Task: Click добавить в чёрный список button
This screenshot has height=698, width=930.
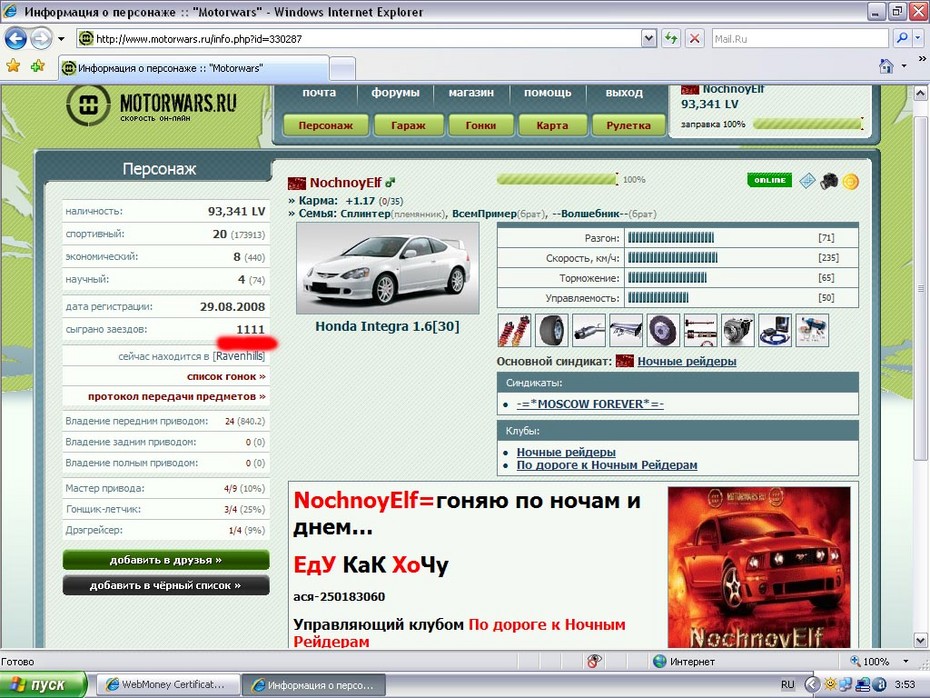Action: [x=165, y=585]
